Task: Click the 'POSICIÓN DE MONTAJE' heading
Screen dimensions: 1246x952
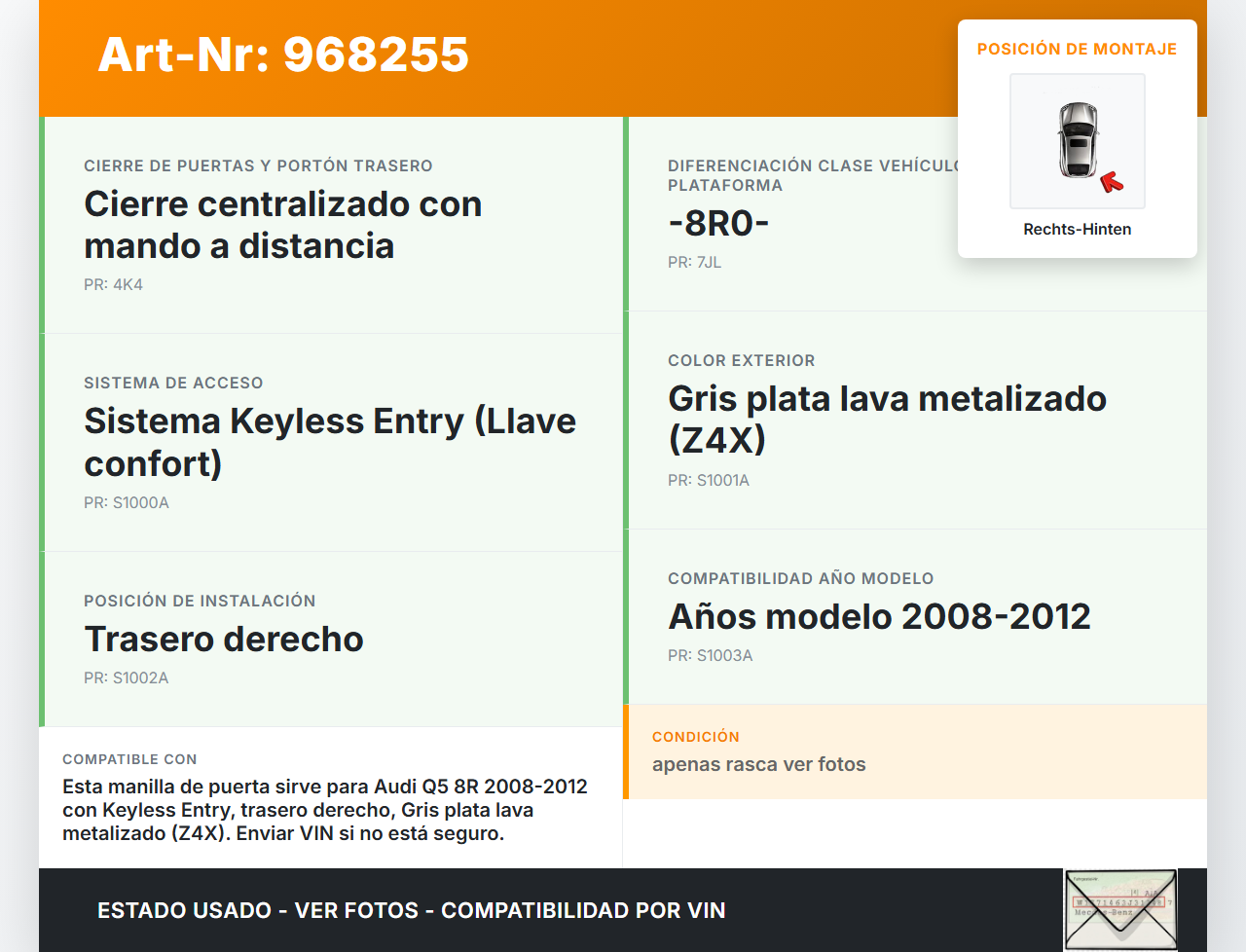Action: point(1077,49)
